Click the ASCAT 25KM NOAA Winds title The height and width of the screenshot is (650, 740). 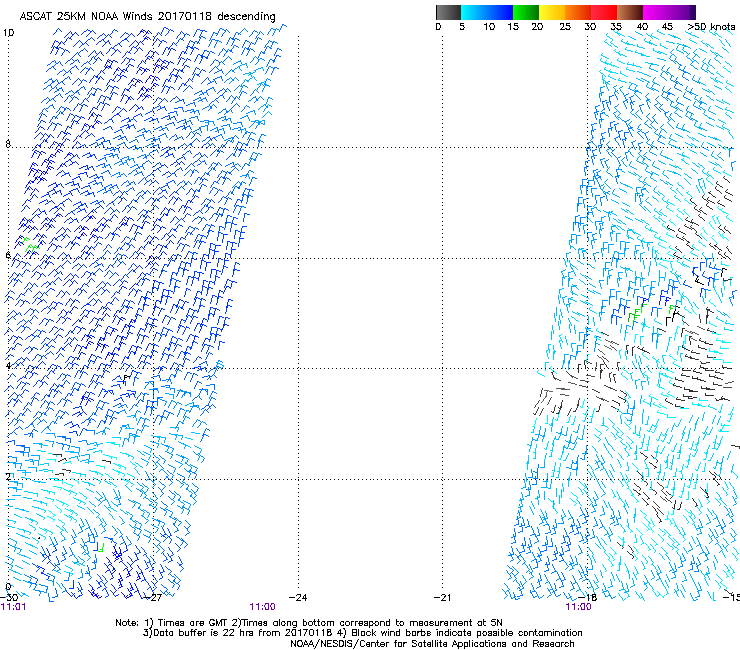point(147,17)
